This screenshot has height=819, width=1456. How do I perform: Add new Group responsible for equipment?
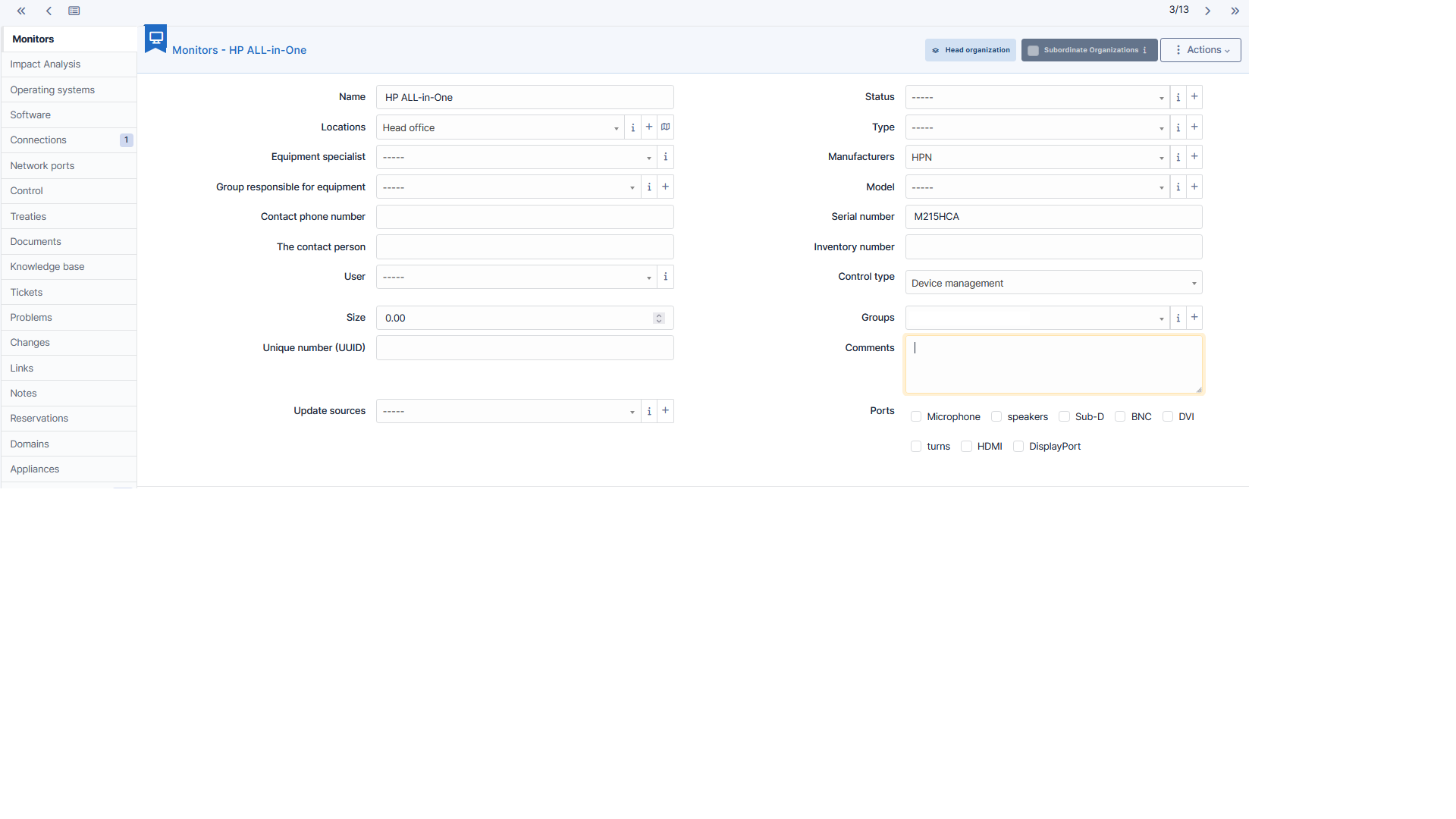tap(665, 187)
